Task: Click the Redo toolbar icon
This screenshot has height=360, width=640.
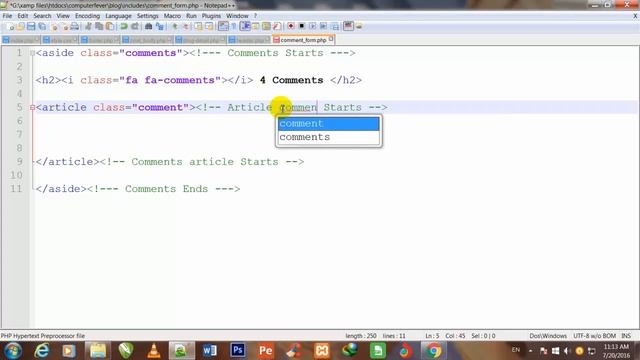Action: [x=135, y=26]
